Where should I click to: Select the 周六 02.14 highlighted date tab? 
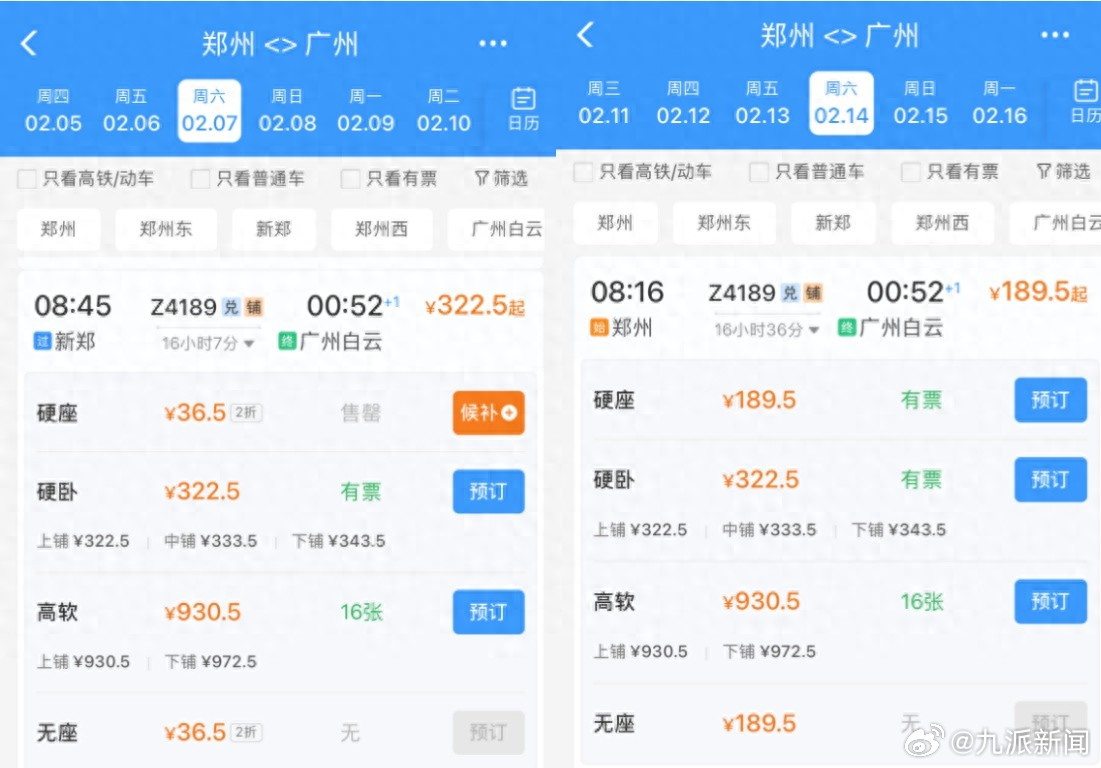841,103
